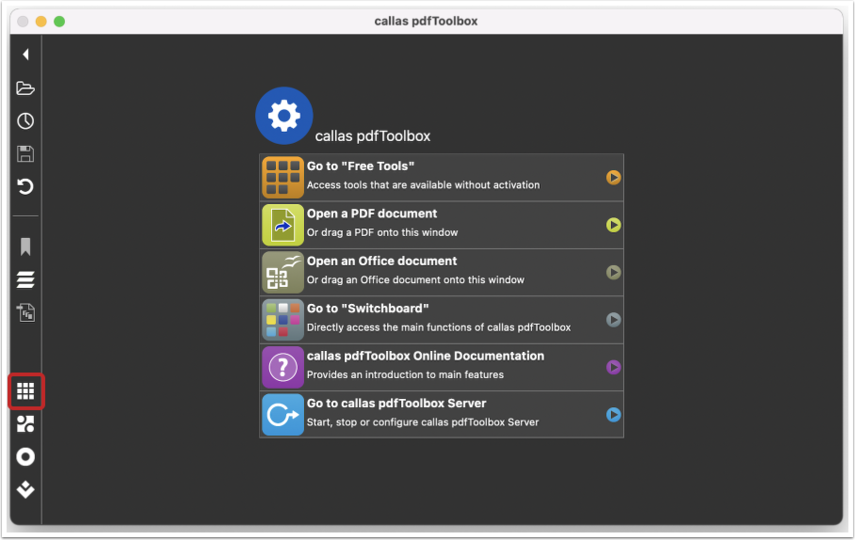Click 'Start, stop or configure callas pdfToolbox Server'
Screen dimensions: 855x540
423,422
